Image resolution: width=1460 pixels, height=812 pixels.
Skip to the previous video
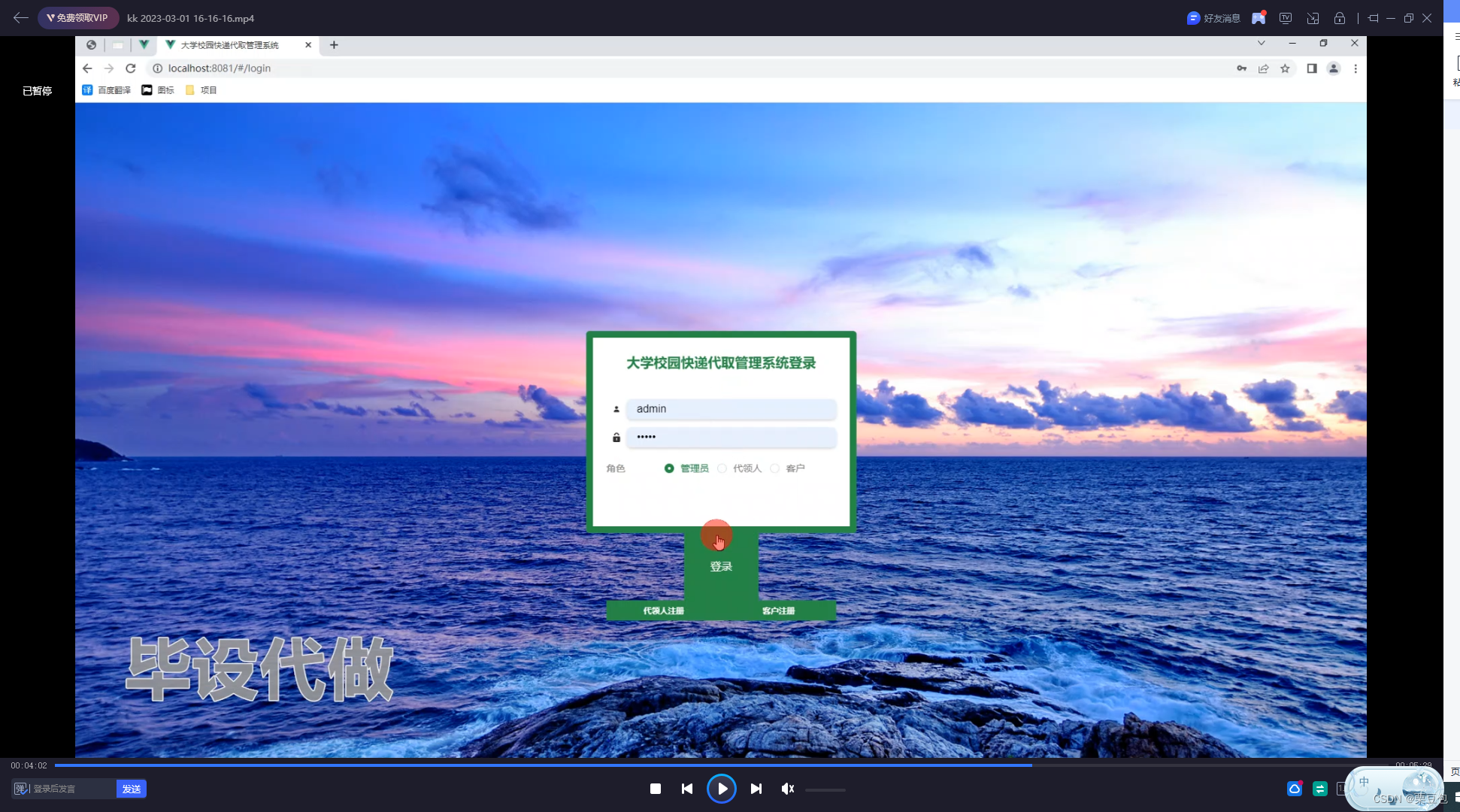point(686,789)
